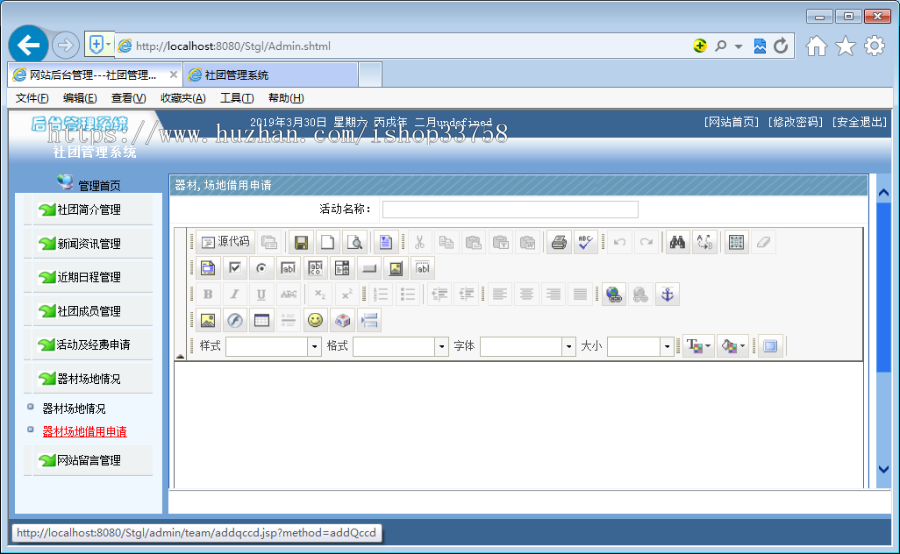
Task: Open the 工具(T) menu
Action: coord(237,98)
